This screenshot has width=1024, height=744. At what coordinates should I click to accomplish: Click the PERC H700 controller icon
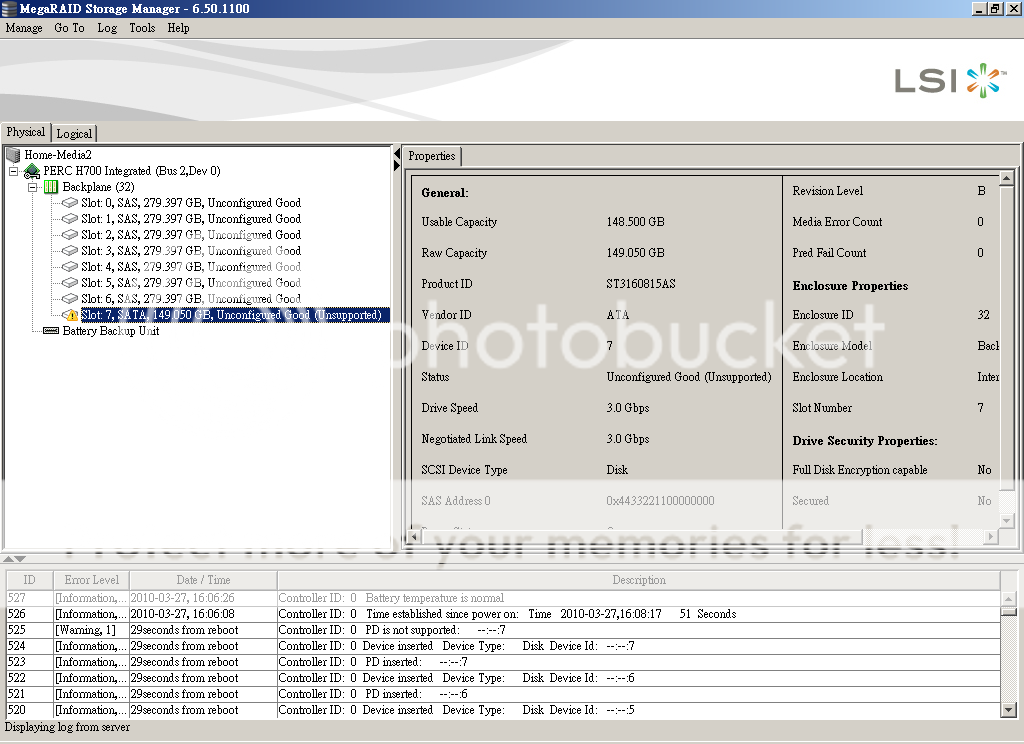pos(32,171)
